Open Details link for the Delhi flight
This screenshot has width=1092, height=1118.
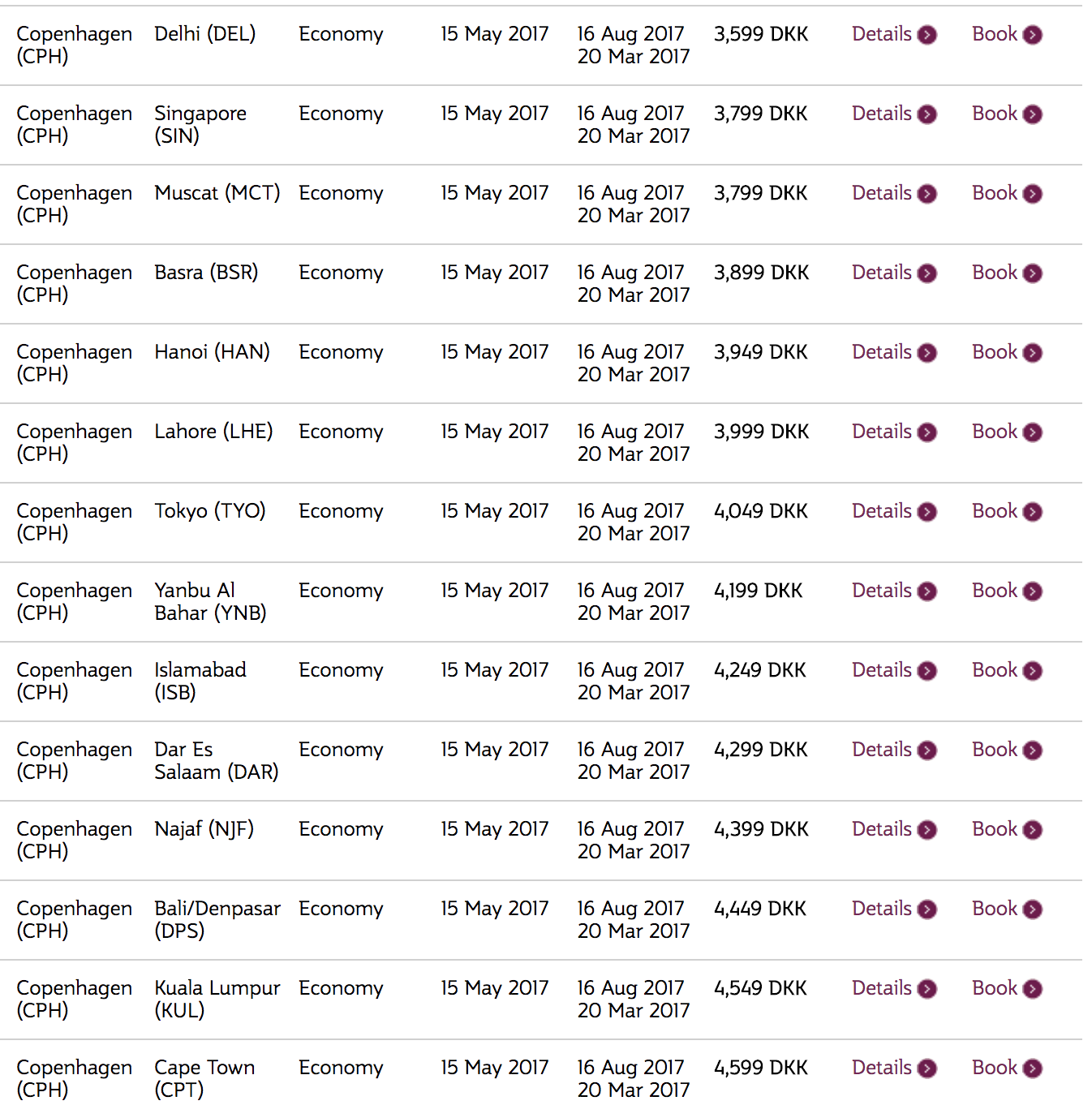pyautogui.click(x=882, y=34)
